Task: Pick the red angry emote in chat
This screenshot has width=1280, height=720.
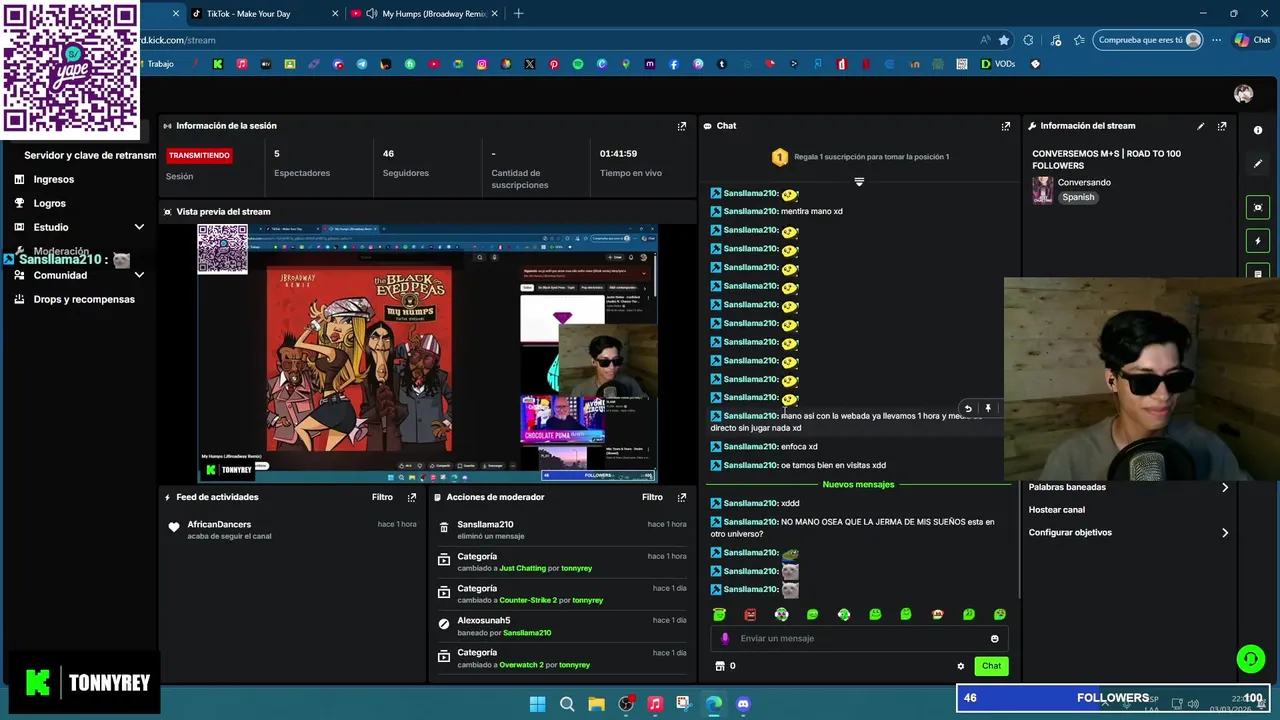Action: pos(750,614)
